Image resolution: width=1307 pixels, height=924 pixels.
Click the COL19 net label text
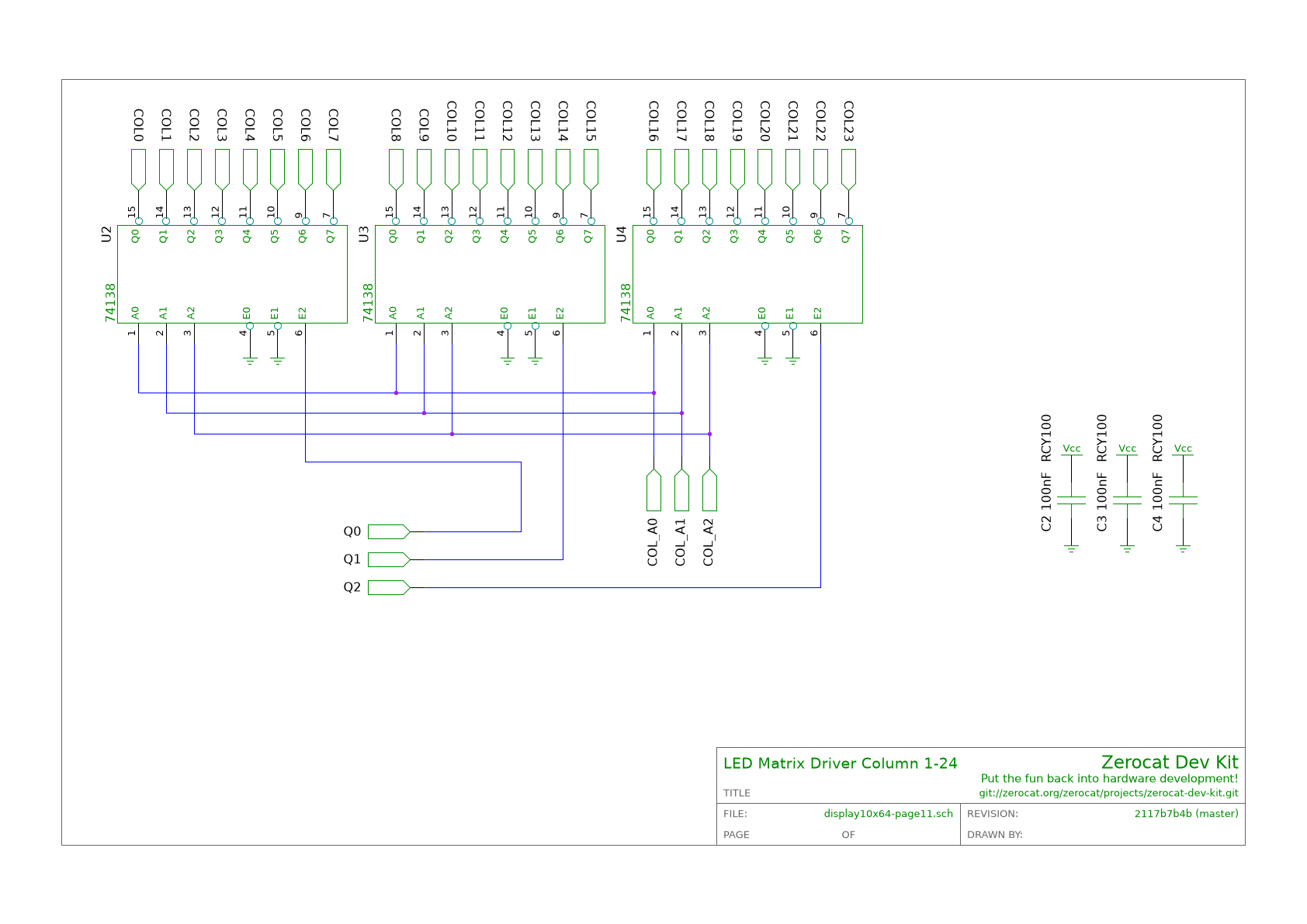pos(737,122)
